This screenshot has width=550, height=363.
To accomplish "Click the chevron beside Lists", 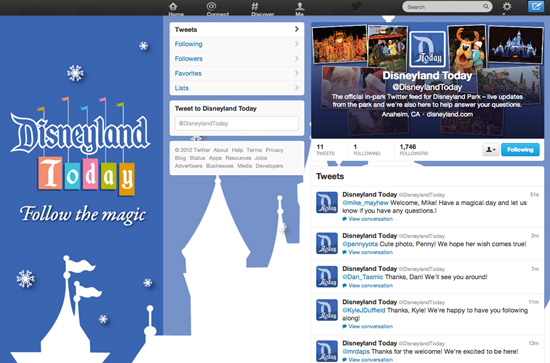I will pyautogui.click(x=297, y=88).
